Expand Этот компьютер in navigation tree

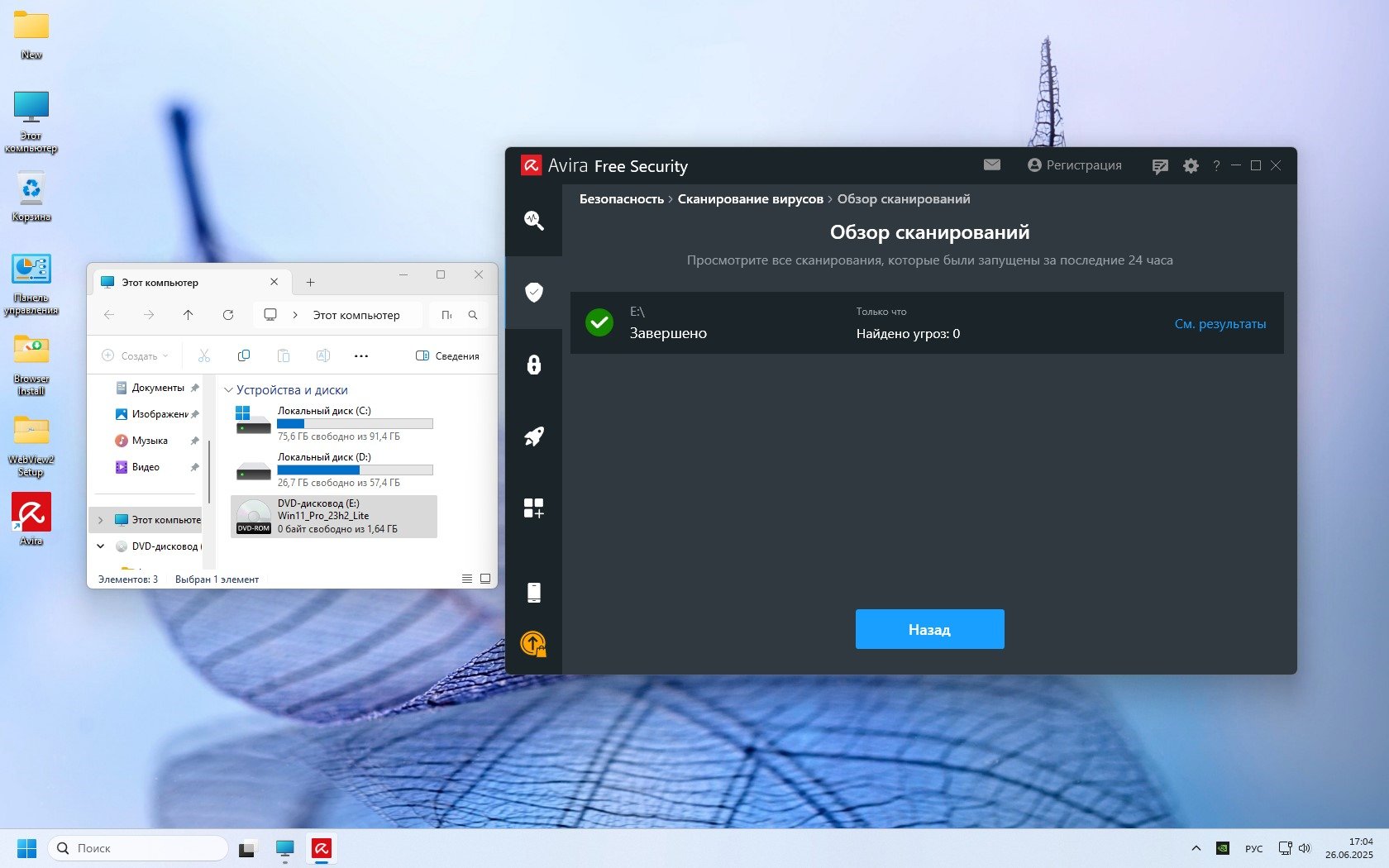(101, 520)
